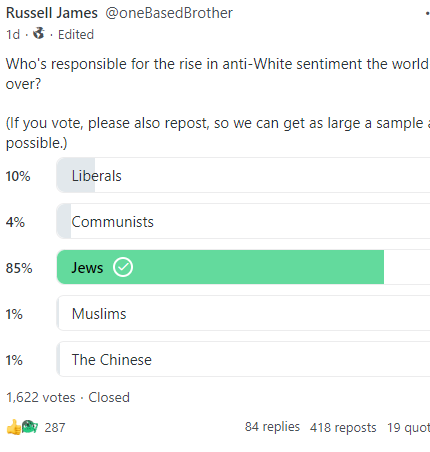Click the poll Closed status text
The height and width of the screenshot is (452, 430).
[x=109, y=397]
